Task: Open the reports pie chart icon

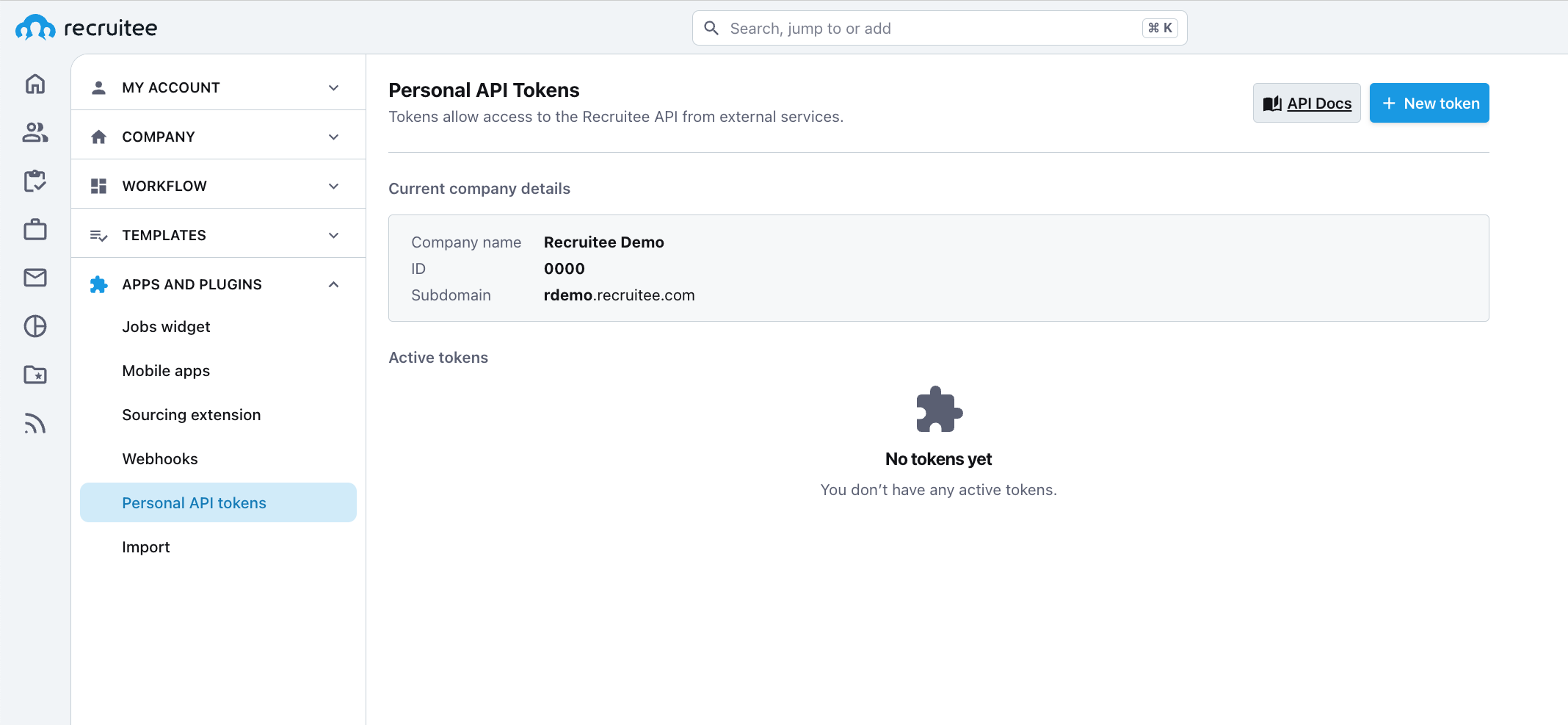Action: pos(35,326)
